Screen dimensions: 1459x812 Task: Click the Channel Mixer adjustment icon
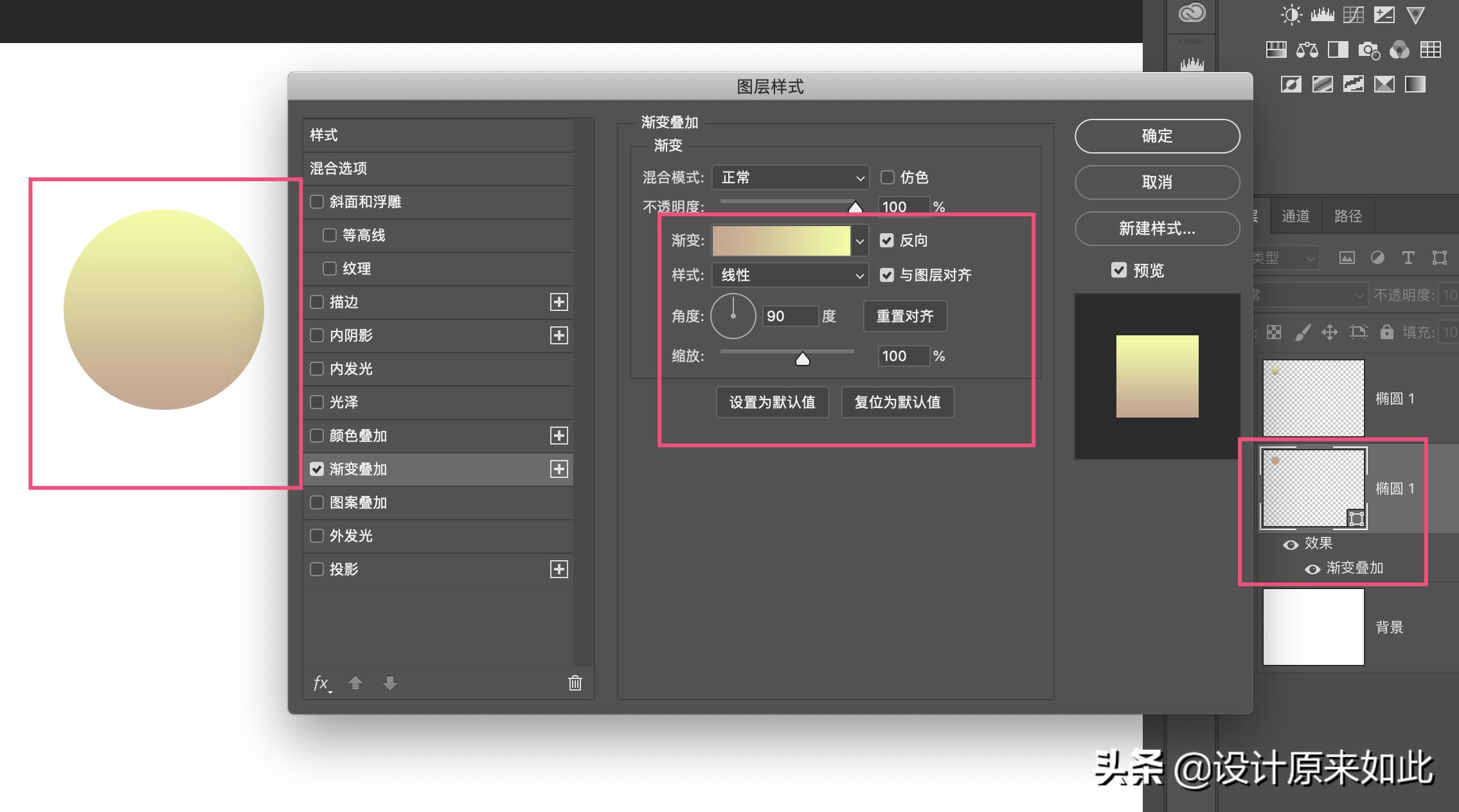tap(1399, 51)
